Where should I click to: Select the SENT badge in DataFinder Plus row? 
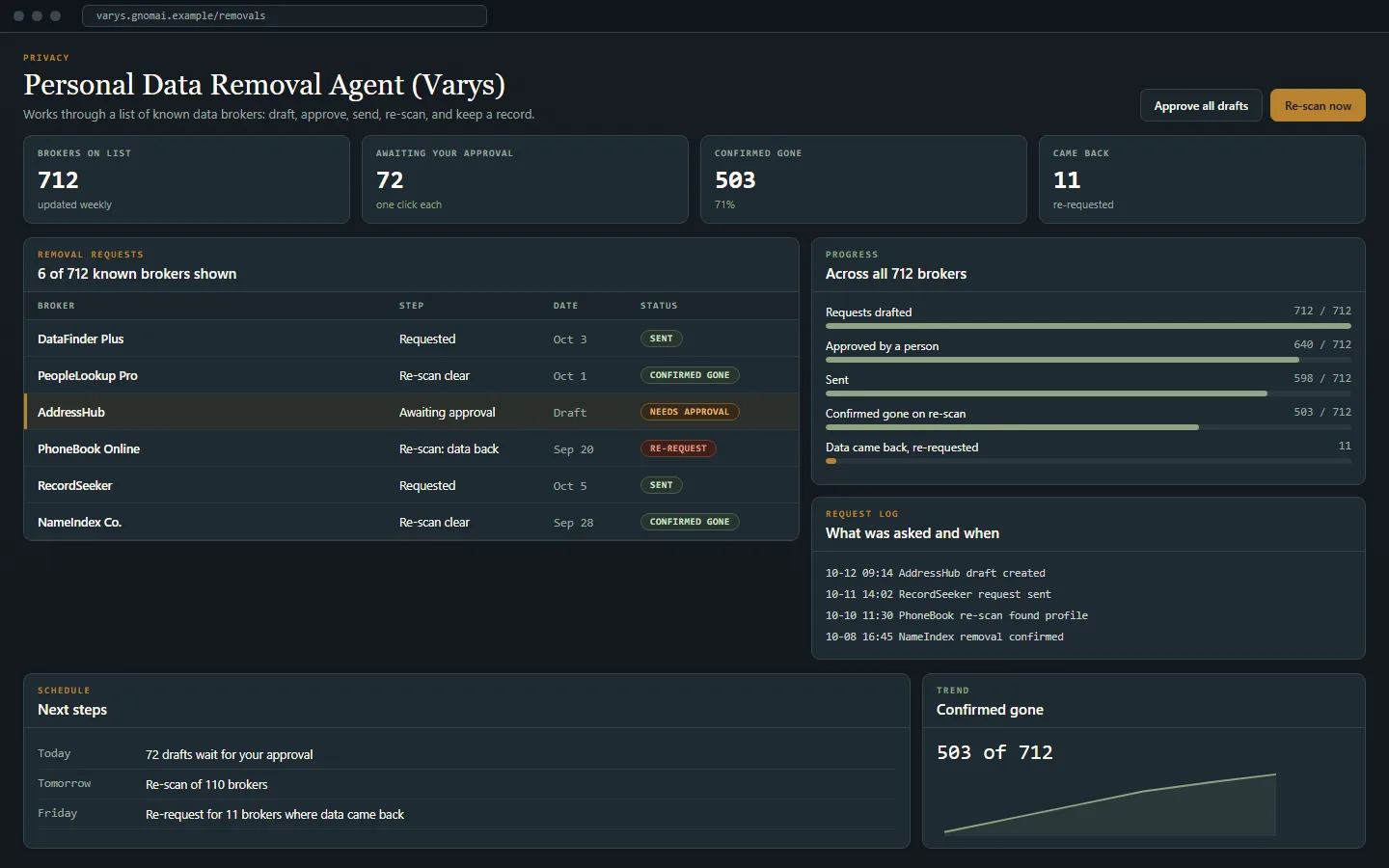point(662,339)
